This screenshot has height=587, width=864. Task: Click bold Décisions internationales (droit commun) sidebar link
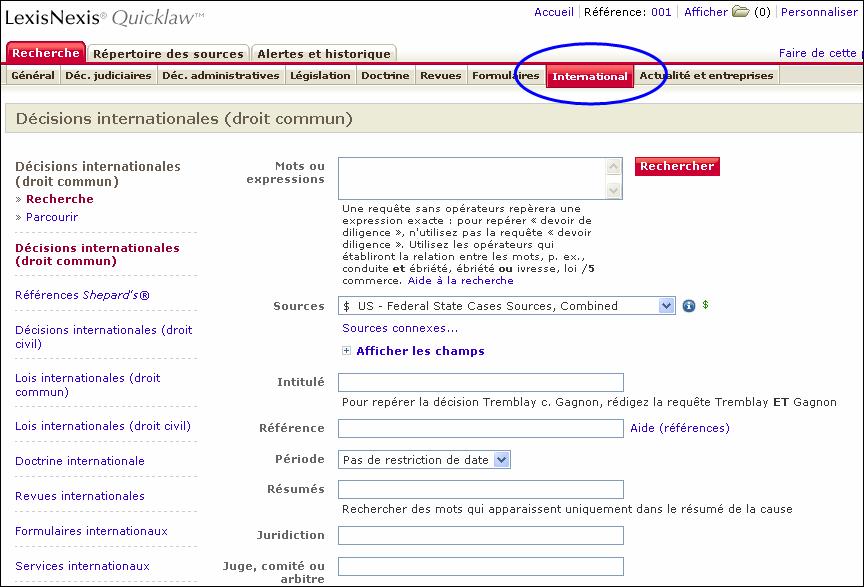click(98, 255)
